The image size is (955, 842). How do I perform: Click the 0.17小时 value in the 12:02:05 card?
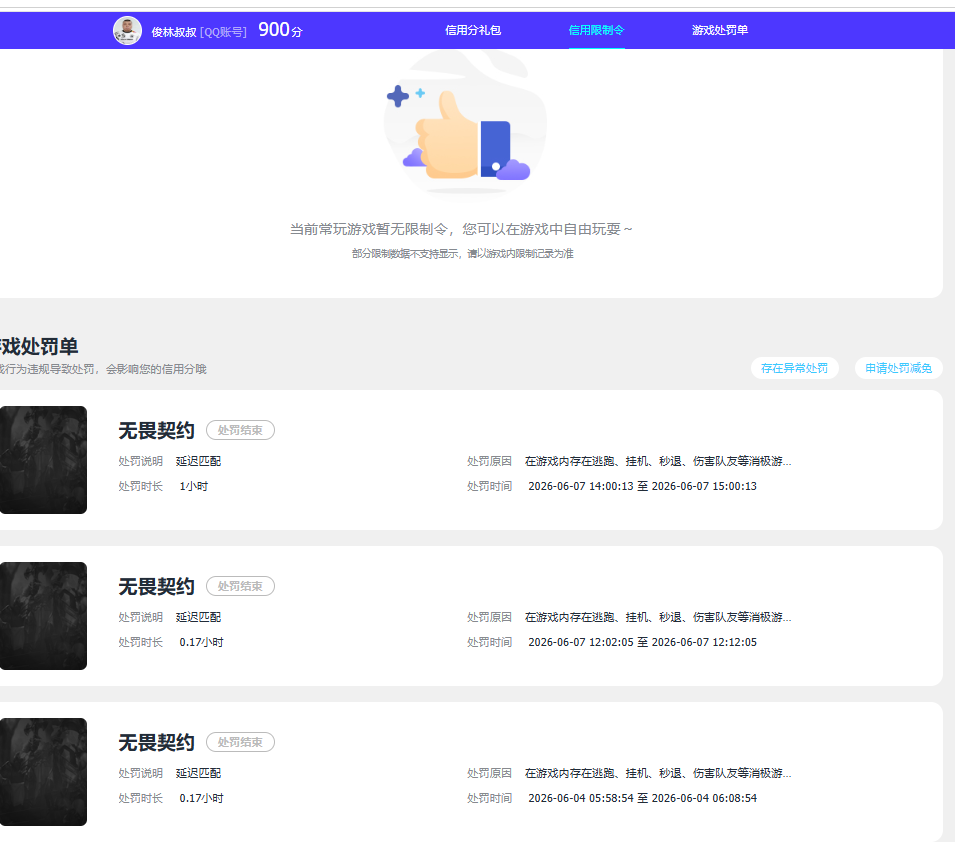tap(202, 642)
